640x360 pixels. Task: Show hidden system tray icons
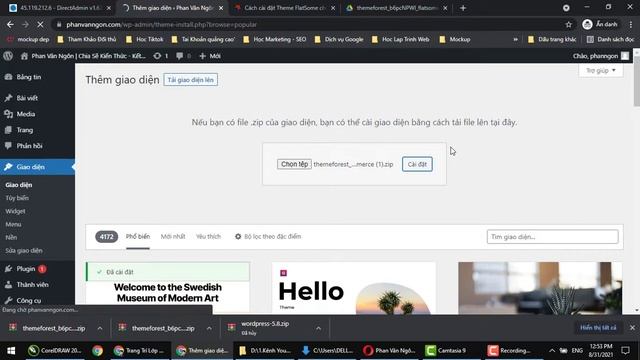coord(552,351)
